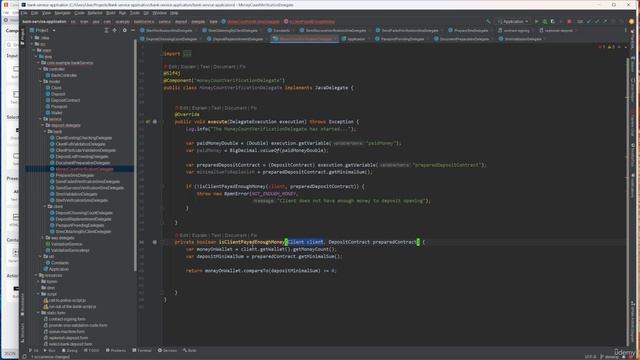
Task: Start debugging with the bug icon
Action: click(x=544, y=21)
